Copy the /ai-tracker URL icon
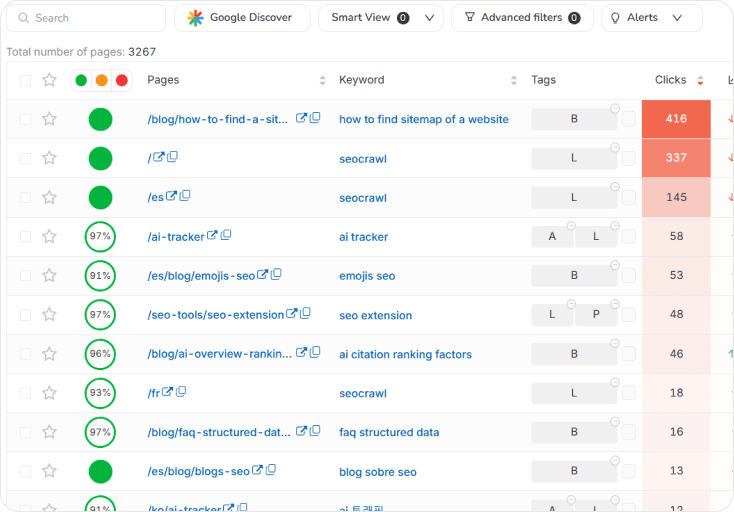The image size is (734, 512). point(226,234)
